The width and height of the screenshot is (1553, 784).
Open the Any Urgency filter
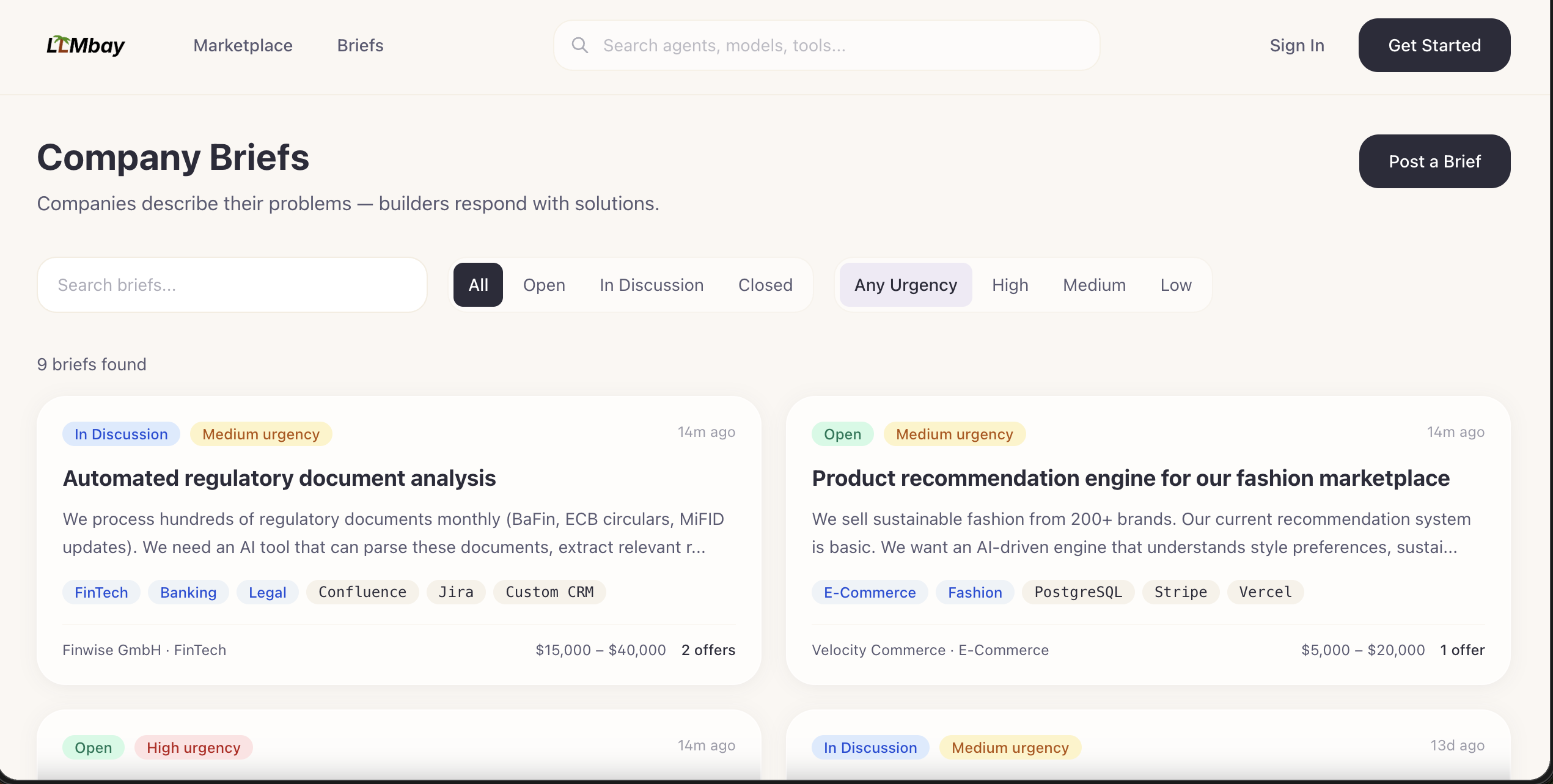(905, 285)
